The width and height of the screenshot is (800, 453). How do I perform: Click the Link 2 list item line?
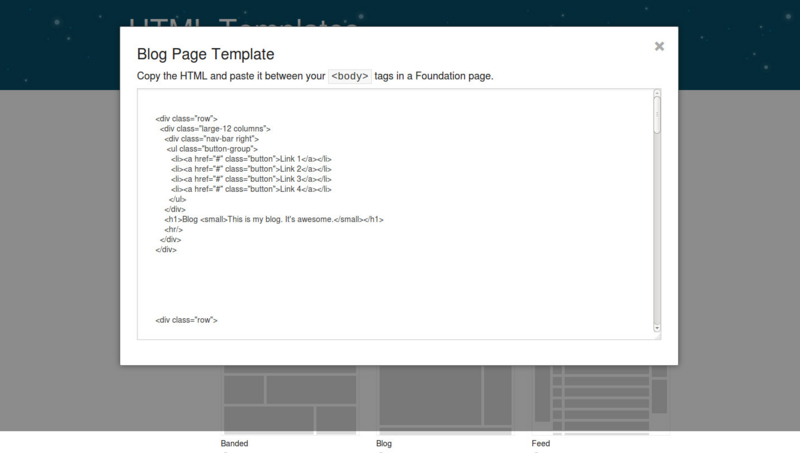[x=252, y=169]
